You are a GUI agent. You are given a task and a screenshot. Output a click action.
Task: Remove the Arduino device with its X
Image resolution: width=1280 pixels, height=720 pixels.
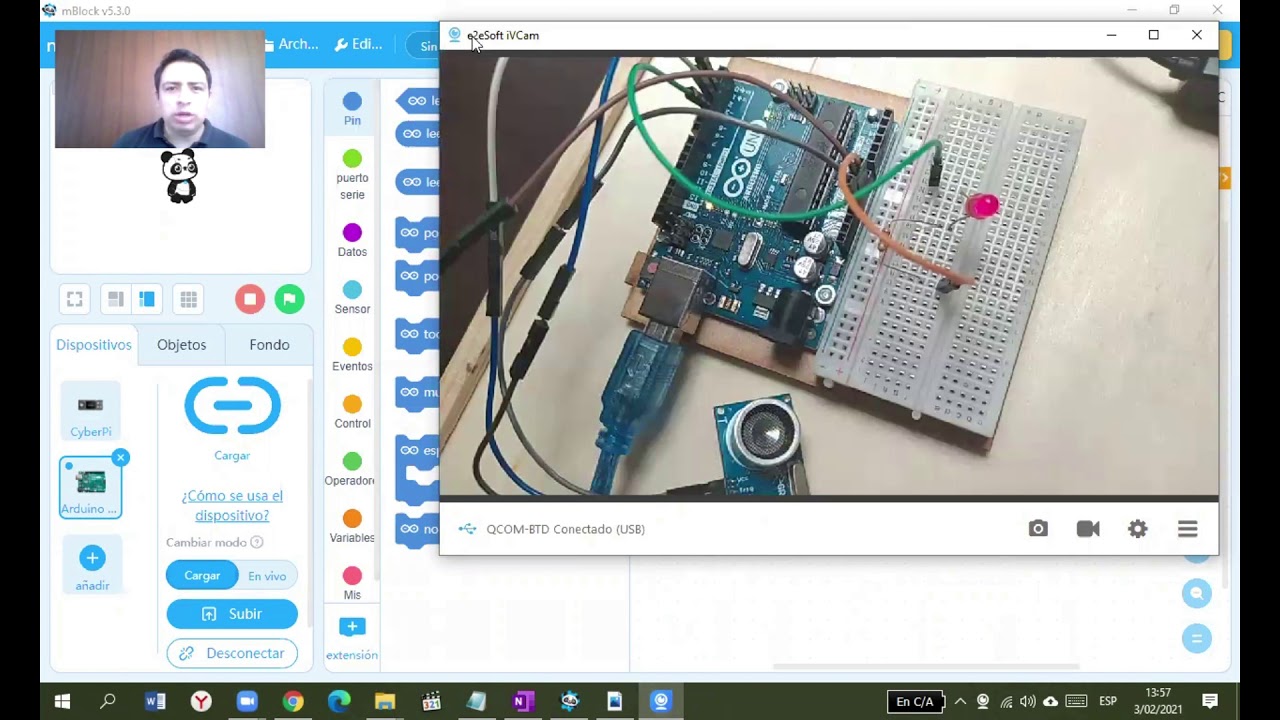tap(120, 458)
